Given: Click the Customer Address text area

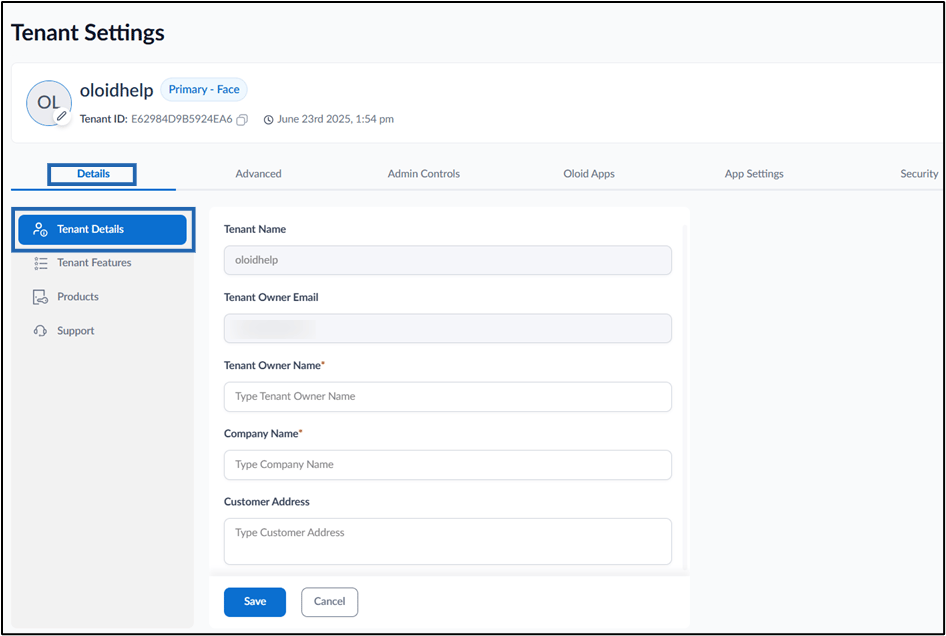Looking at the screenshot, I should click(x=448, y=541).
